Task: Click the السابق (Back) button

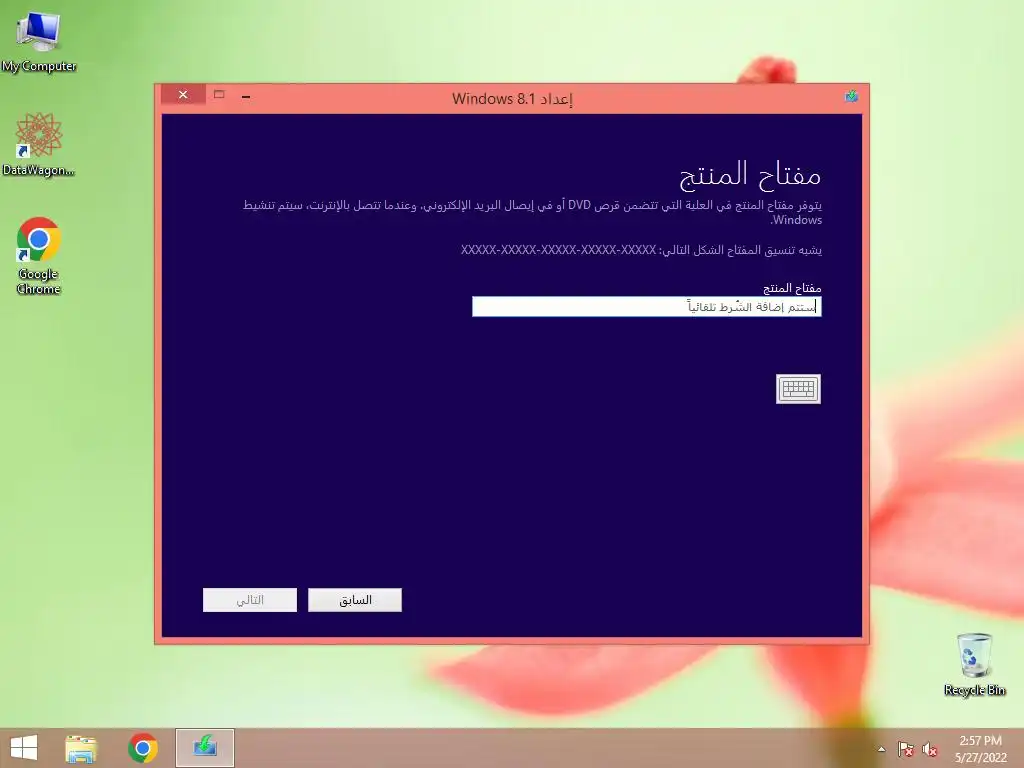Action: click(355, 600)
